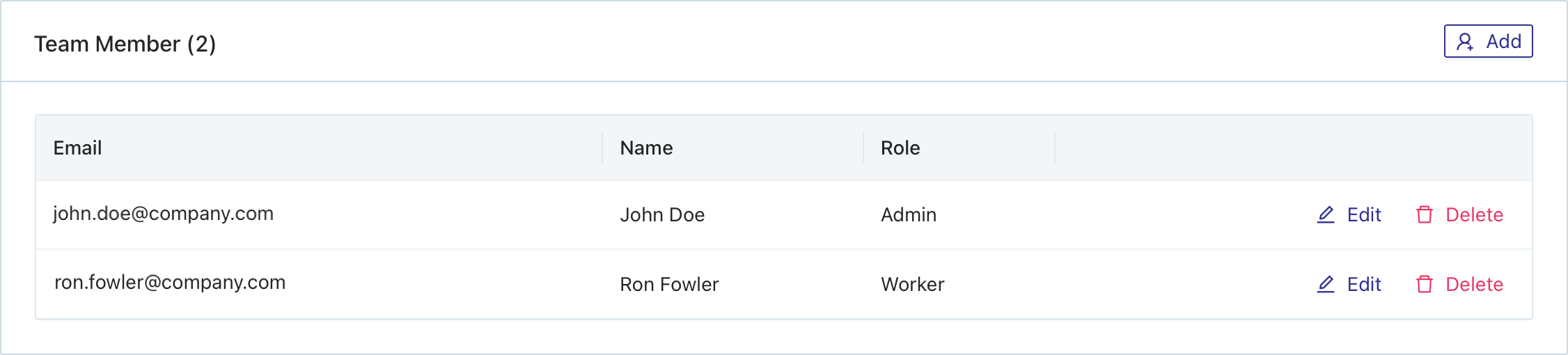Click the Ron Fowler name cell
Screen dimensions: 1568x355
pyautogui.click(x=669, y=284)
